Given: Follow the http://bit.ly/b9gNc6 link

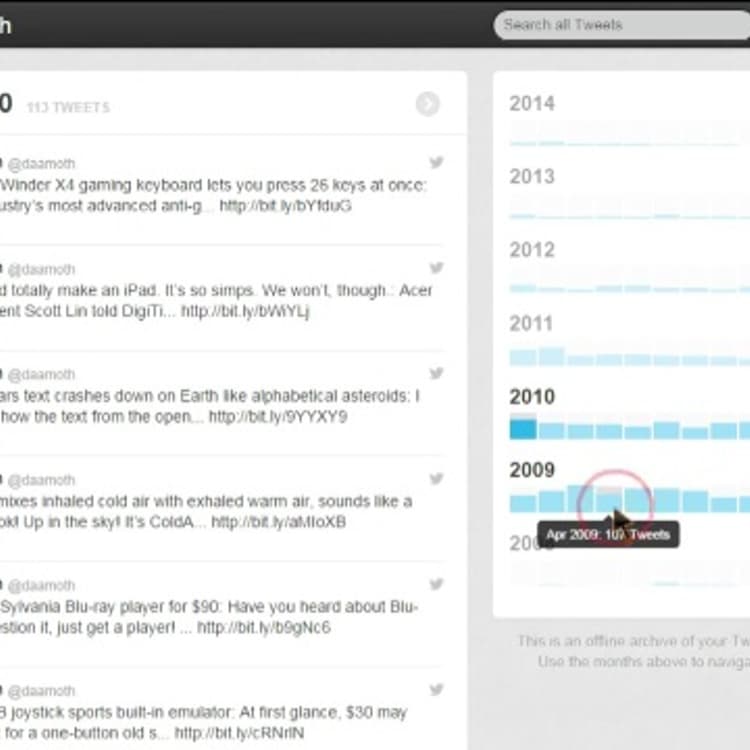Looking at the screenshot, I should pyautogui.click(x=264, y=628).
